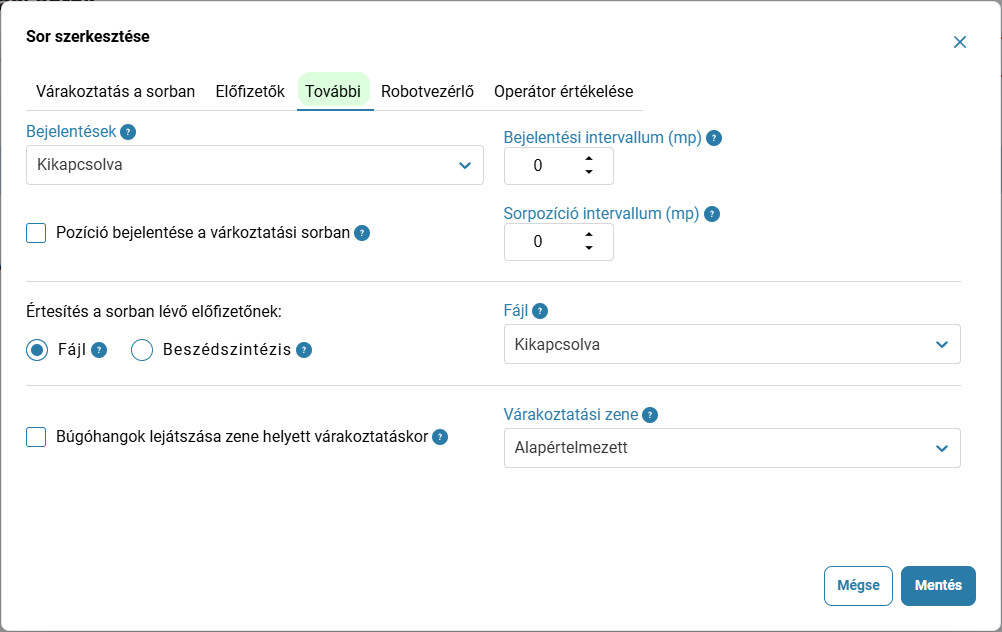
Task: Open the Bejelentések dropdown
Action: [x=255, y=166]
